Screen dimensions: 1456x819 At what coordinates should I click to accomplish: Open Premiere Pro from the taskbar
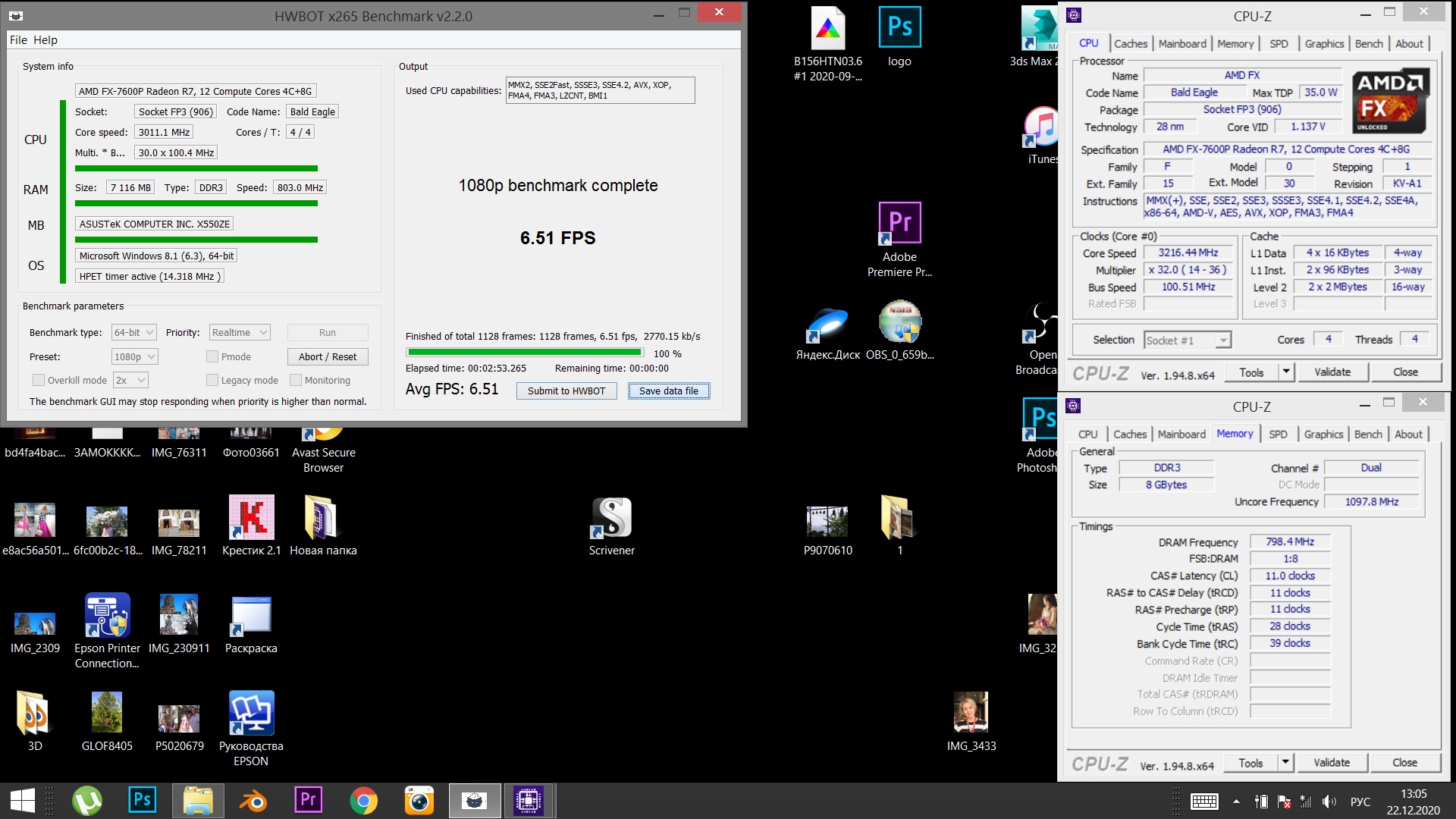(x=308, y=801)
